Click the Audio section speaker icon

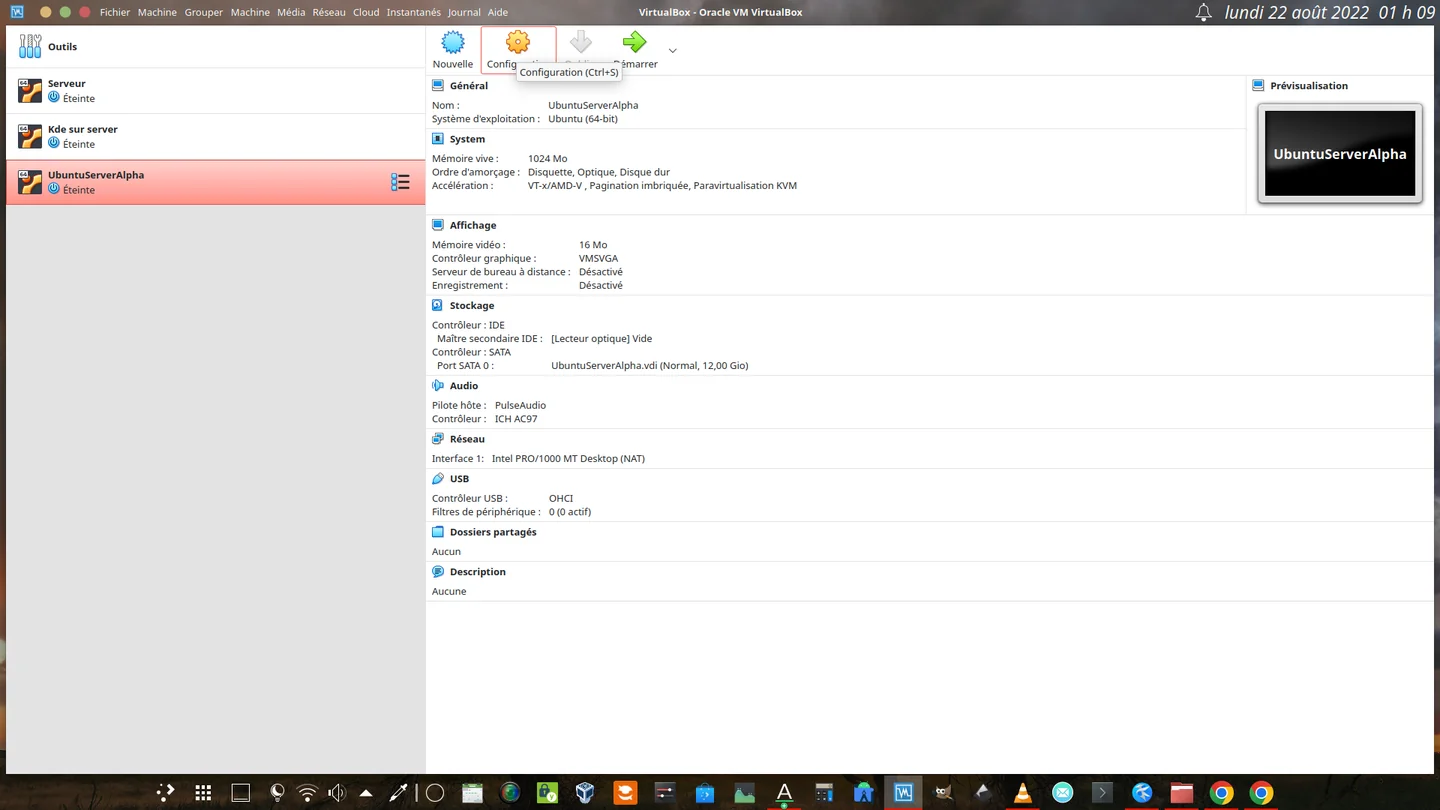point(438,385)
